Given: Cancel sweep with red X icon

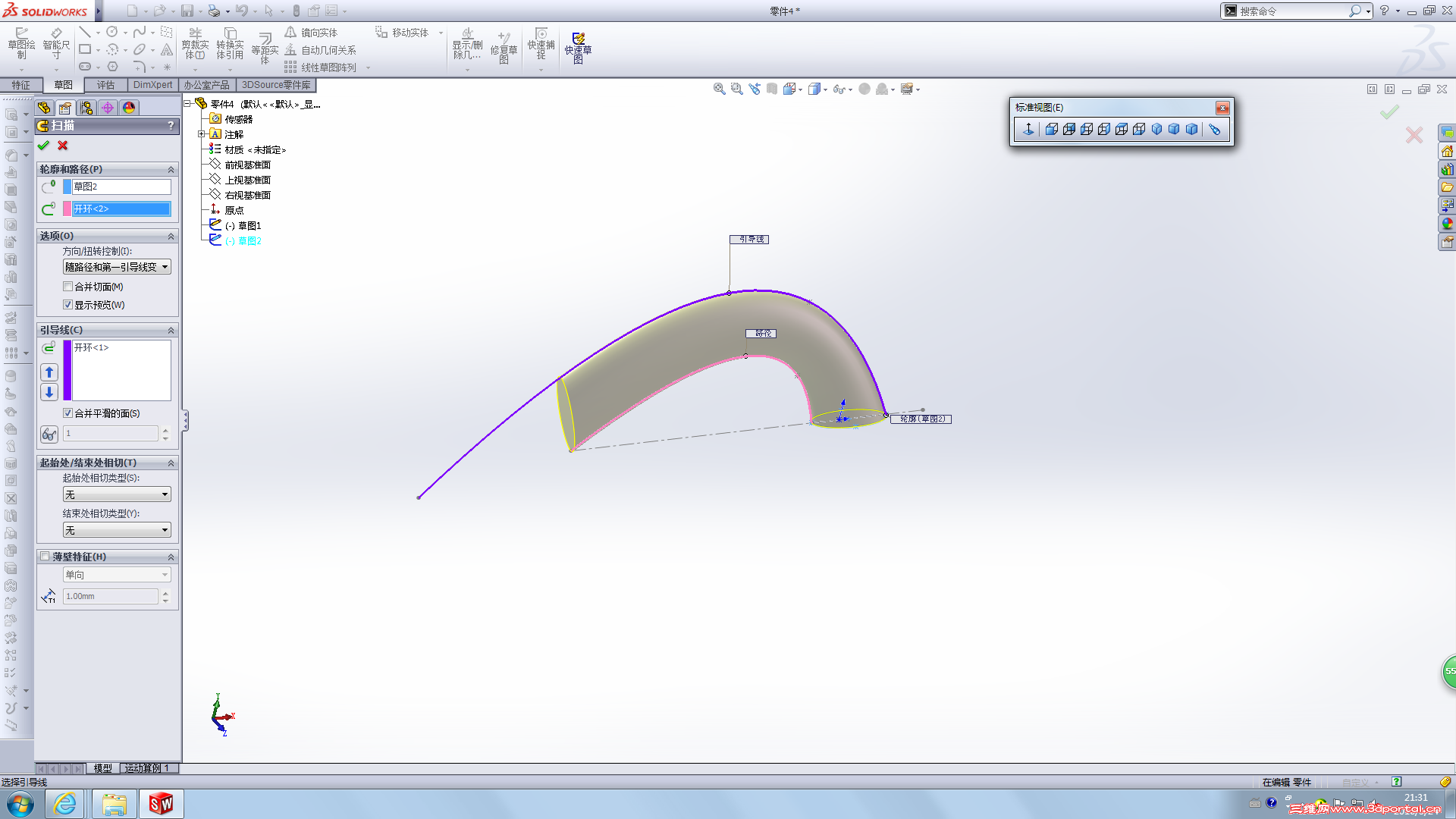Looking at the screenshot, I should [x=63, y=146].
